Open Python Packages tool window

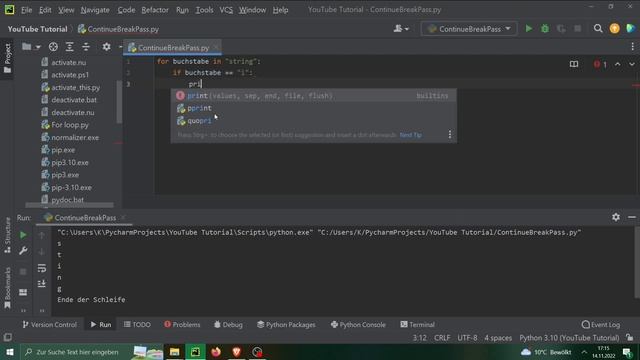pyautogui.click(x=286, y=325)
